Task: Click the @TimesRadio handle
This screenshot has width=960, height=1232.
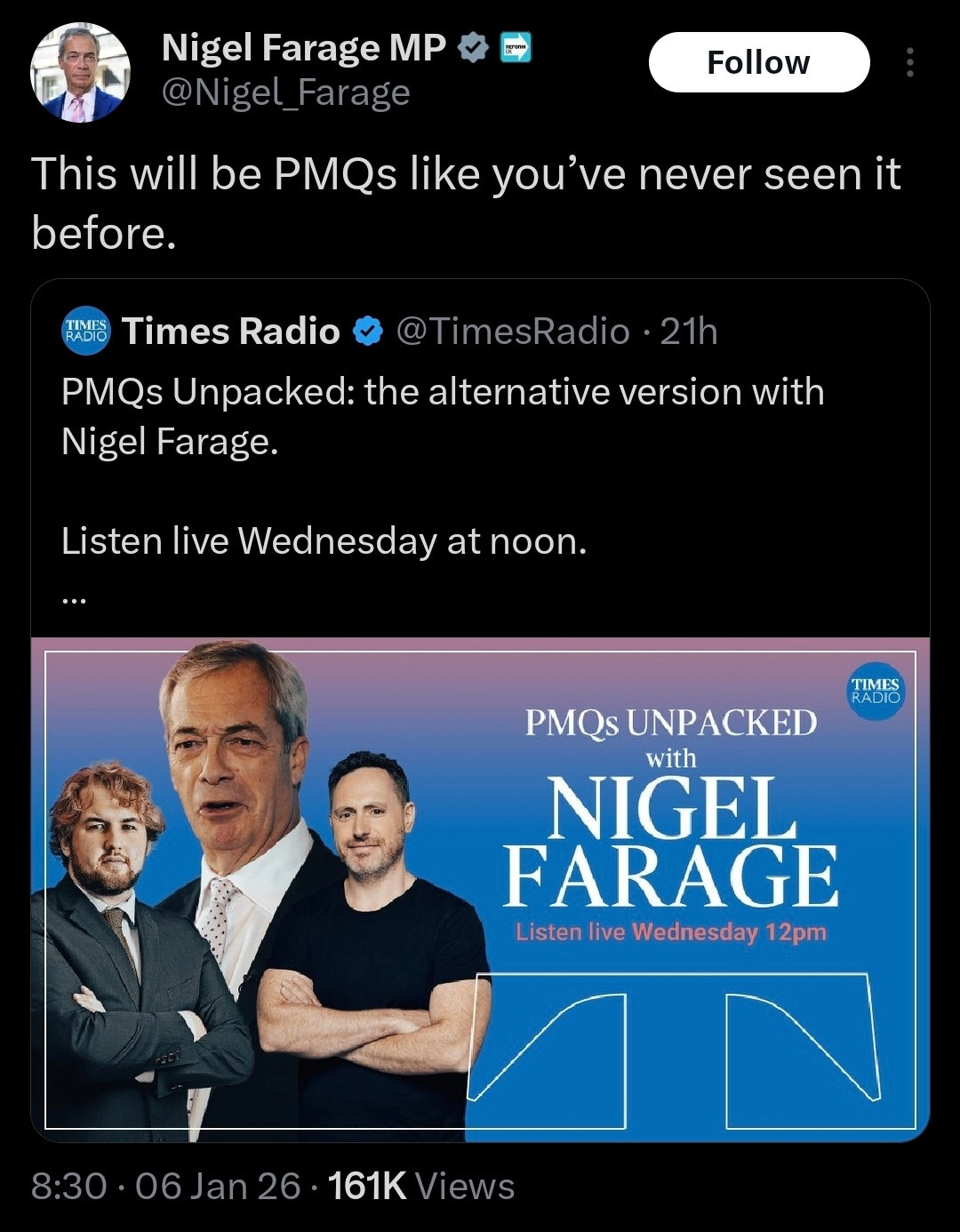Action: tap(511, 332)
